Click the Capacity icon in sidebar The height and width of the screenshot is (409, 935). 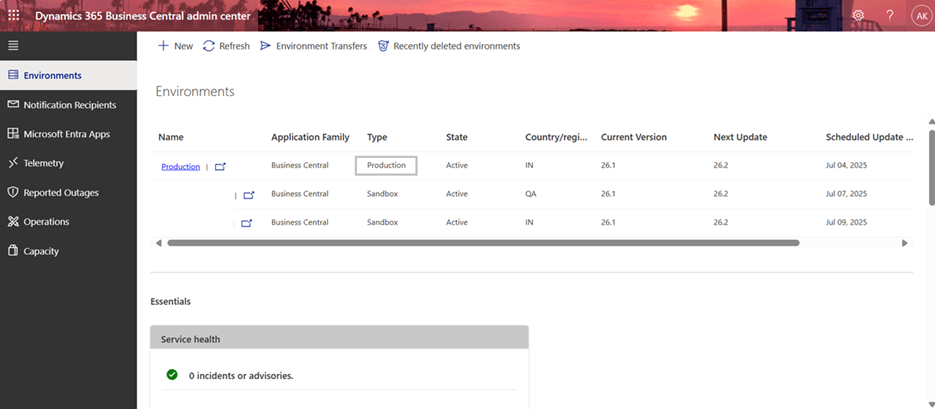pos(13,250)
